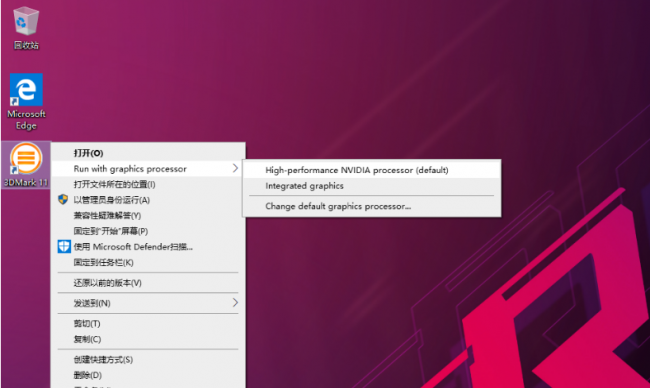The width and height of the screenshot is (650, 388).
Task: Choose 复制(C) from the context menu
Action: [148, 339]
